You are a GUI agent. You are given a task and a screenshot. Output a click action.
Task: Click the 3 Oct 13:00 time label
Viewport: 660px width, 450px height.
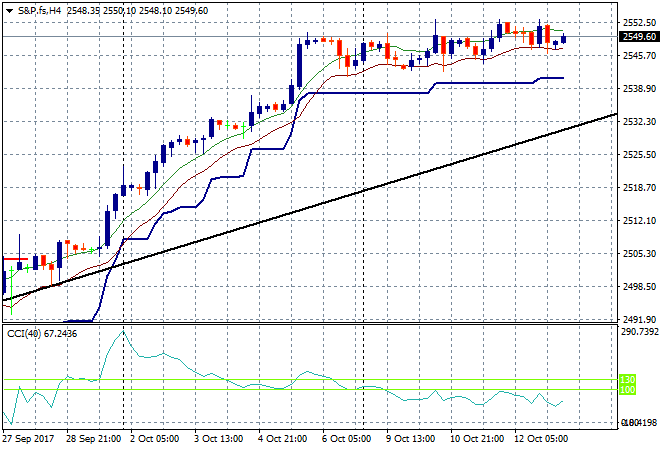(x=218, y=439)
